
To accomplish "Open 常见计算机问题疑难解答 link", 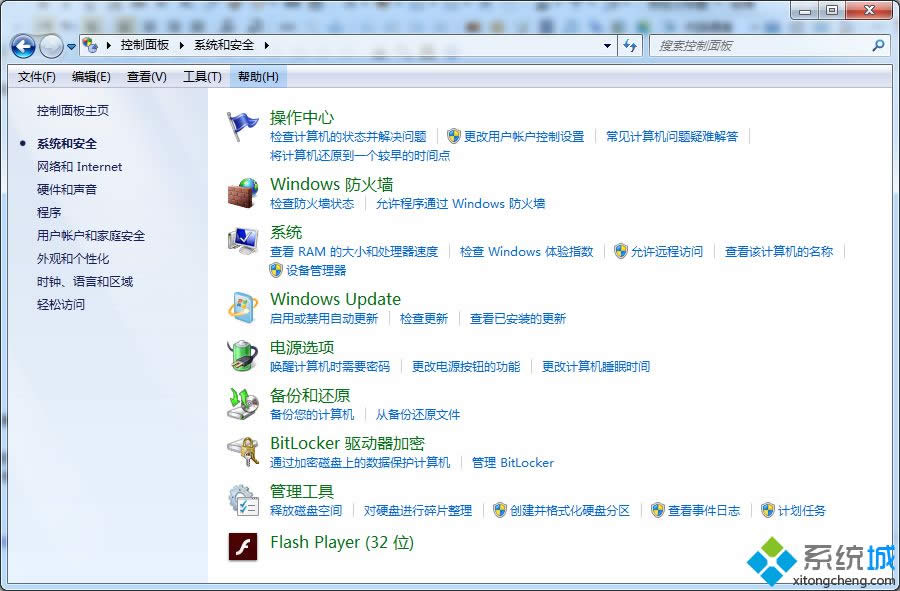I will point(672,137).
